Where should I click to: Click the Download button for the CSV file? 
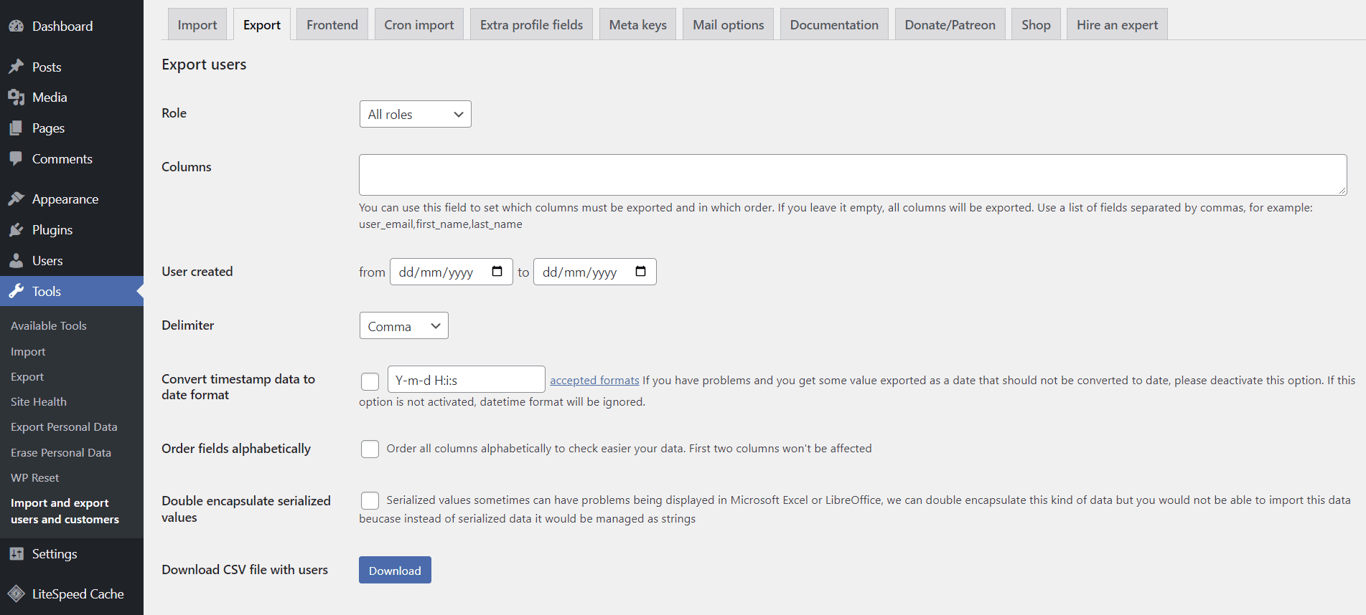click(x=394, y=569)
